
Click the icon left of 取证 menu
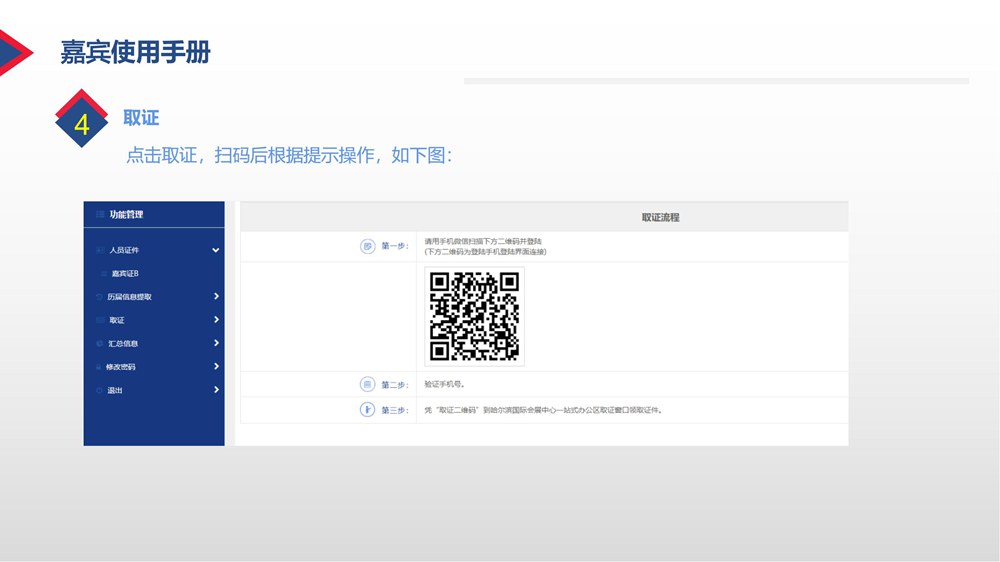click(x=100, y=320)
